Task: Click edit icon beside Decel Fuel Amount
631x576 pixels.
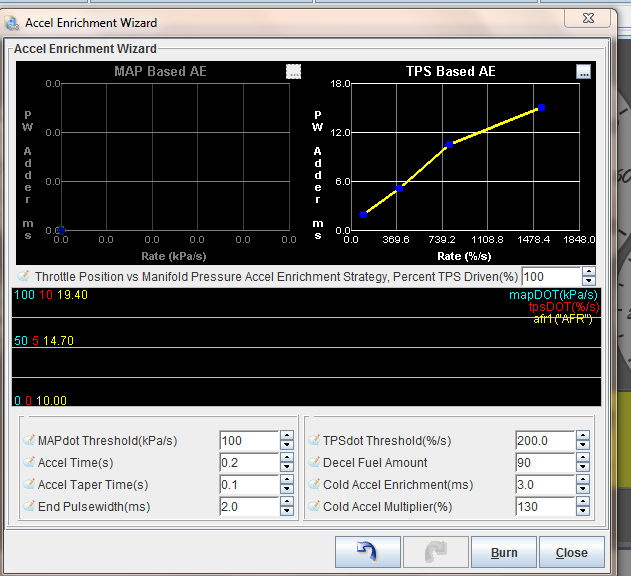Action: coord(314,463)
